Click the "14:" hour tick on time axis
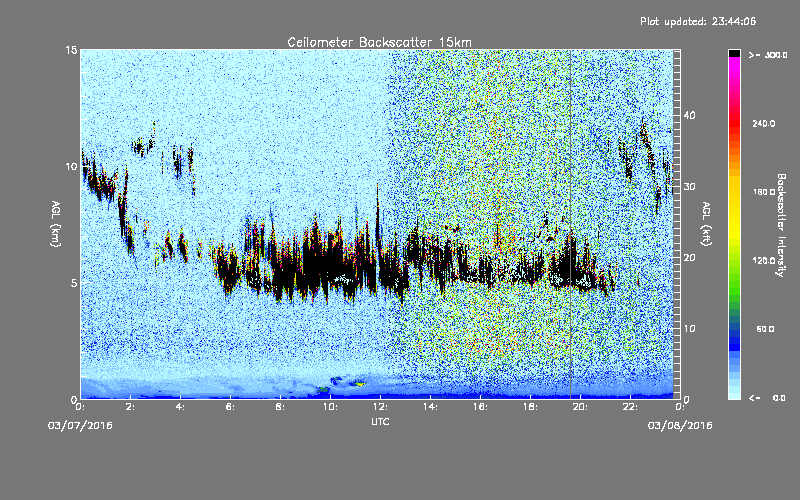Viewport: 800px width, 500px height. click(x=430, y=407)
